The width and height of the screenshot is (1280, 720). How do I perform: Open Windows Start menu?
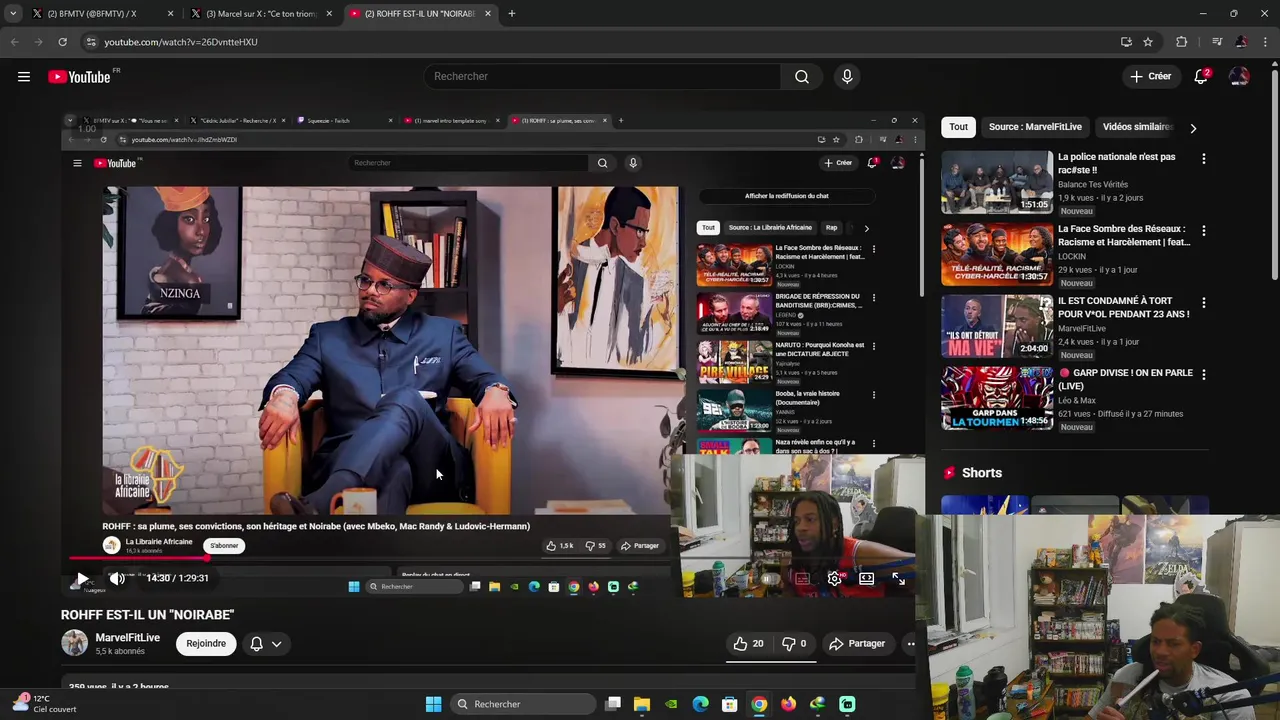click(x=433, y=704)
